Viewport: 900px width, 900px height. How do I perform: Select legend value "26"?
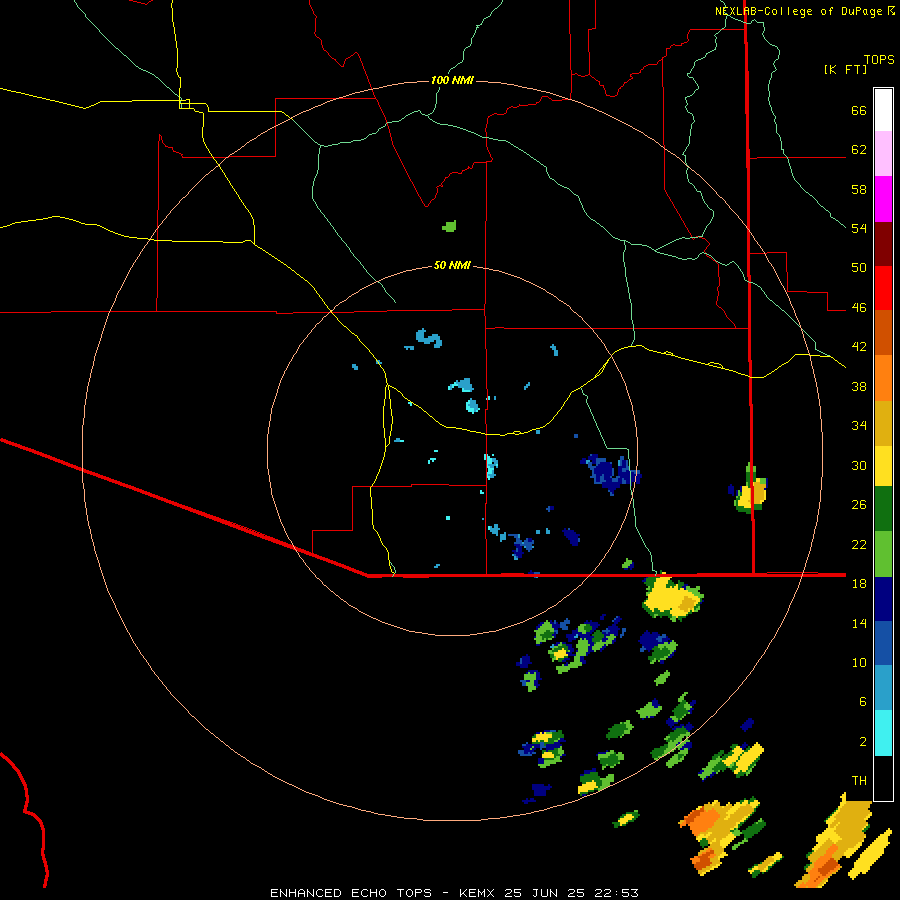click(859, 505)
